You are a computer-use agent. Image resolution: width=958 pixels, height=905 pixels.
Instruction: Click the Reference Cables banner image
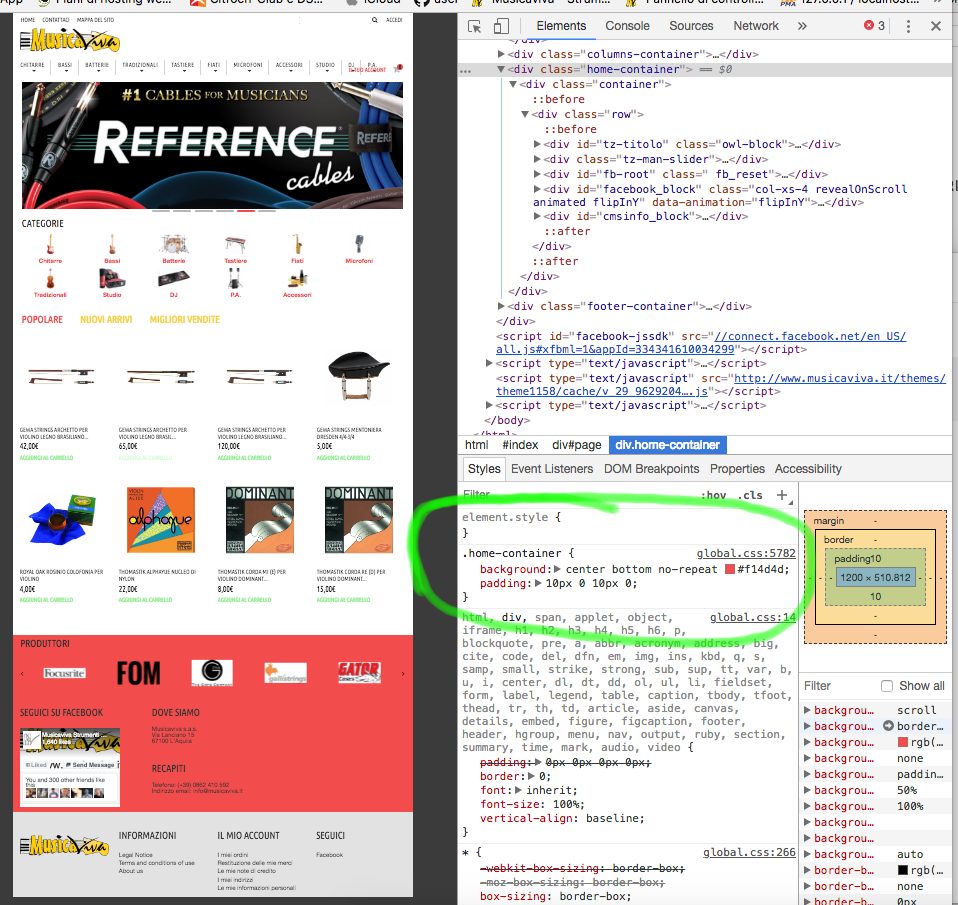212,145
